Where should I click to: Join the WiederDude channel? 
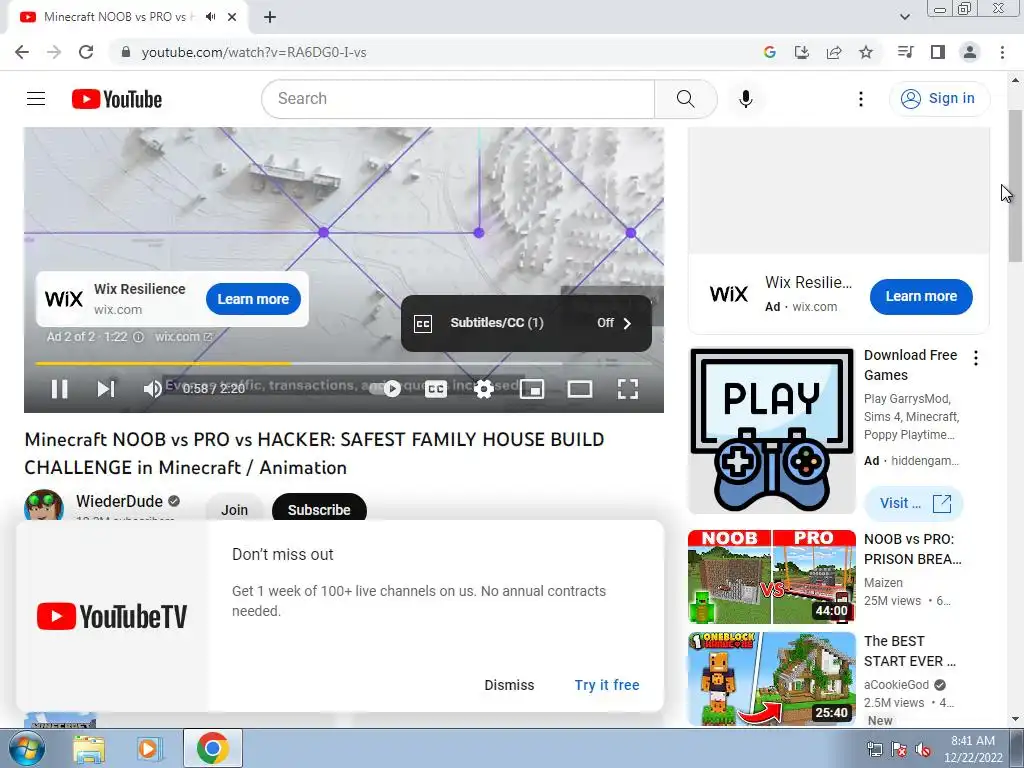click(x=234, y=509)
